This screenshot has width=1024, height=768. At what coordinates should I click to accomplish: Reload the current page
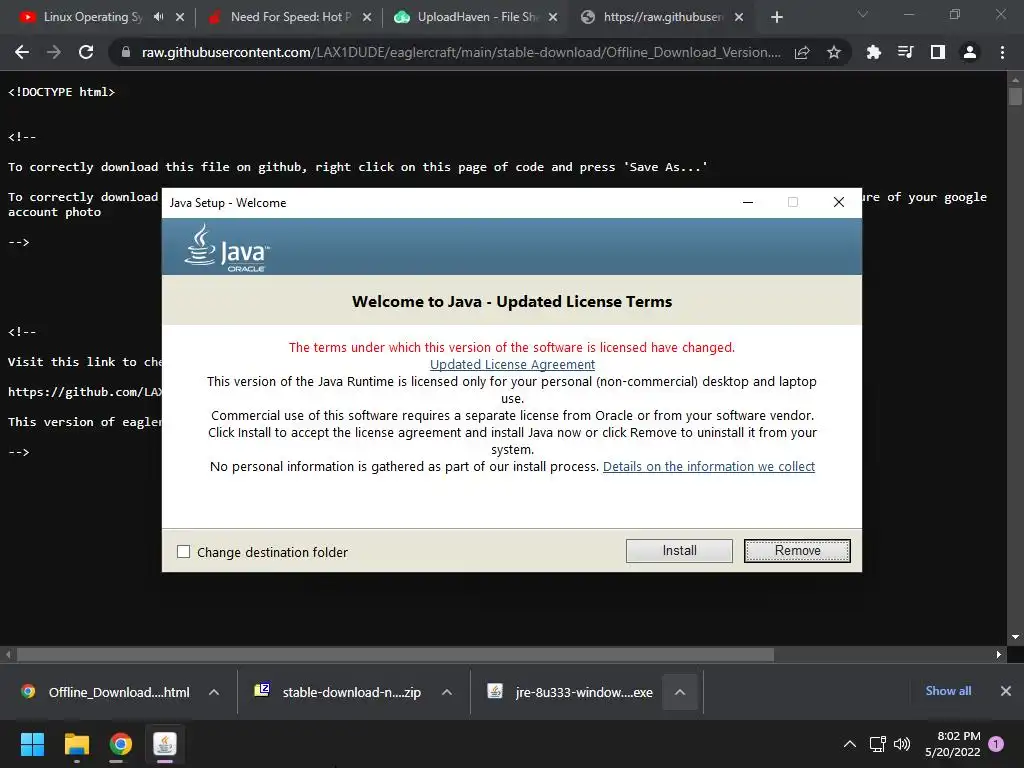pyautogui.click(x=86, y=52)
